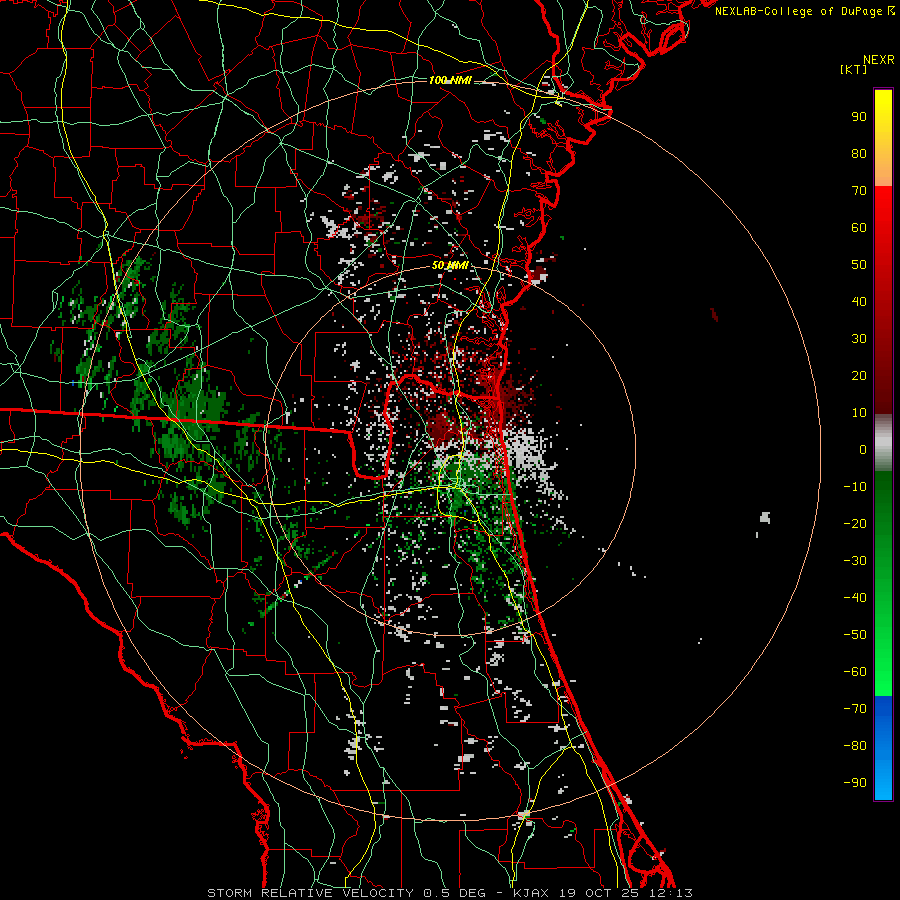Click the -10 value on velocity scale

(855, 487)
